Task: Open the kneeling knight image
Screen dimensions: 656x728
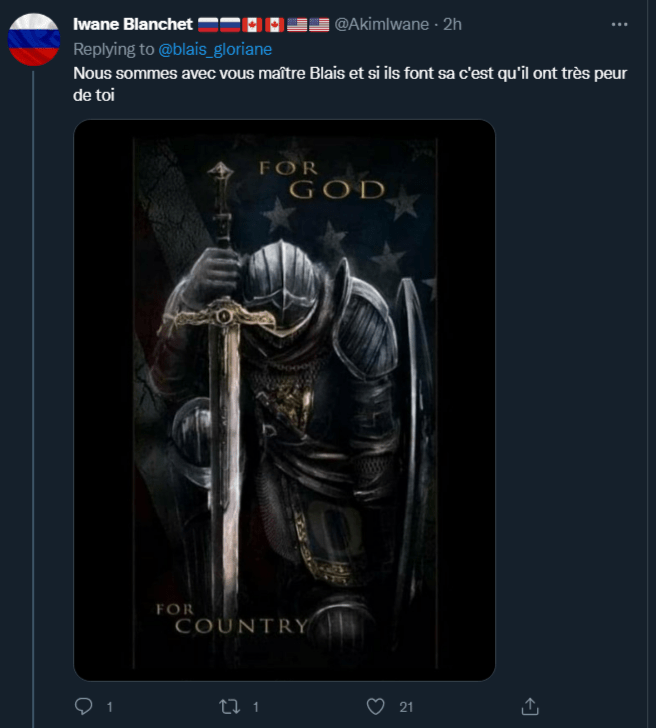Action: (x=284, y=400)
